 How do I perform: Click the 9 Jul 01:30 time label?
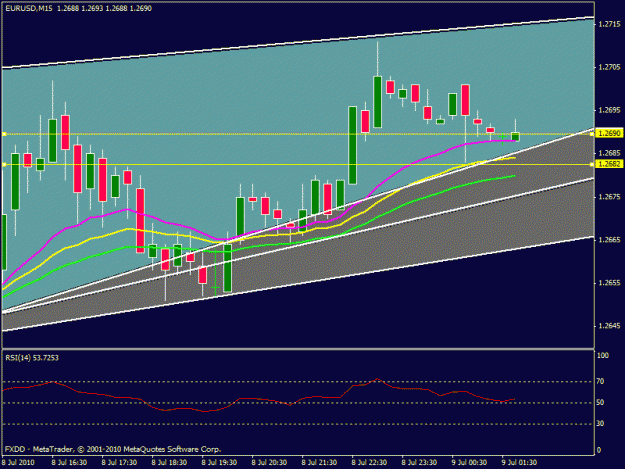tap(519, 463)
